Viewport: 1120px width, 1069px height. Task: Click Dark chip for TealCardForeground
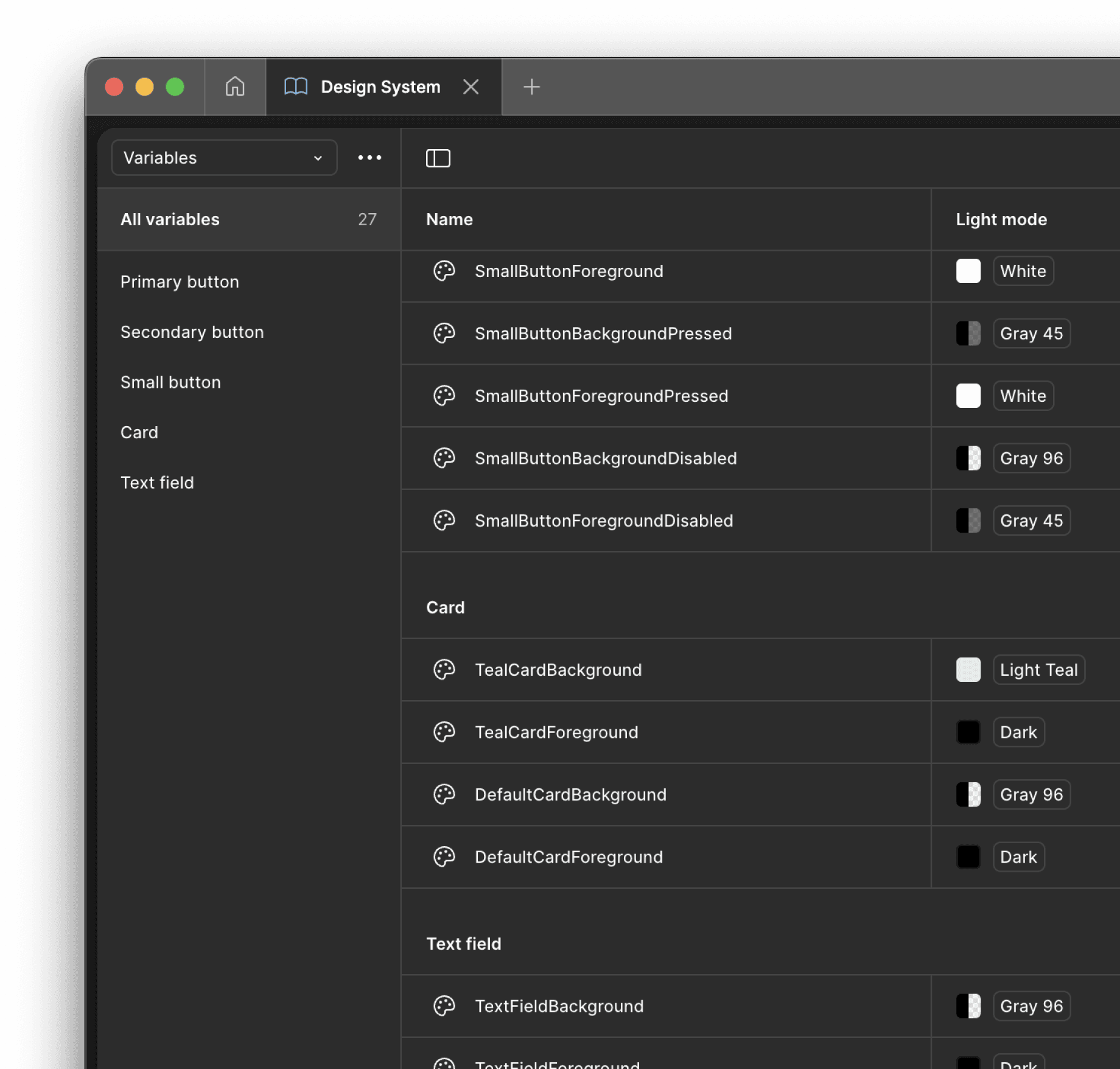1018,732
